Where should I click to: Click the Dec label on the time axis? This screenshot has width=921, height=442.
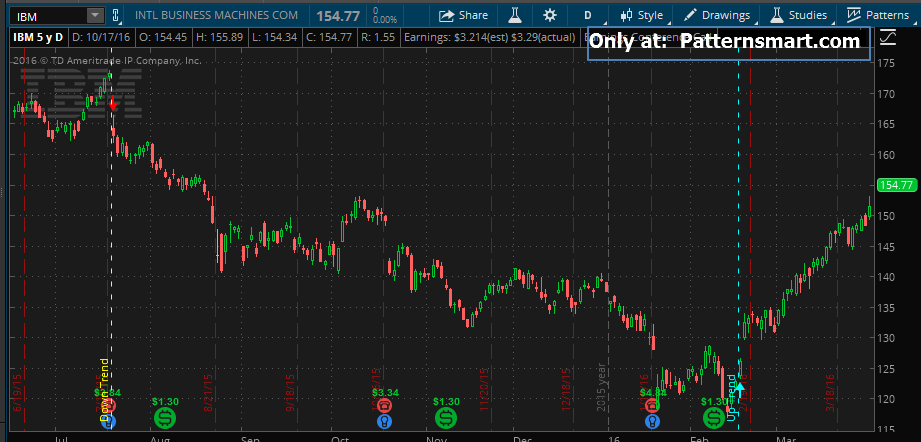[x=522, y=438]
